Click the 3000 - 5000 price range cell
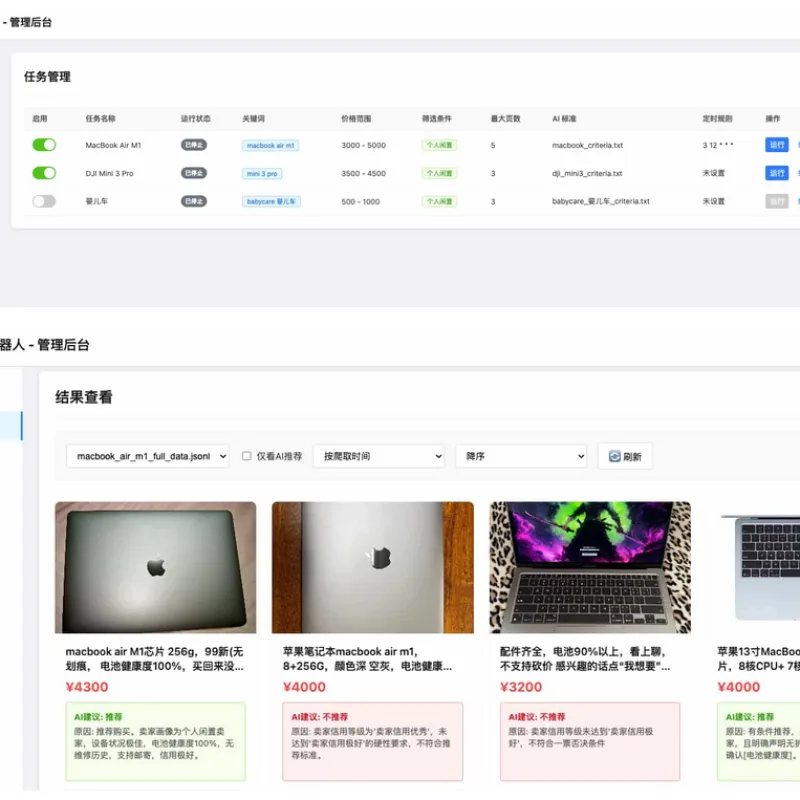The image size is (800, 800). 363,145
